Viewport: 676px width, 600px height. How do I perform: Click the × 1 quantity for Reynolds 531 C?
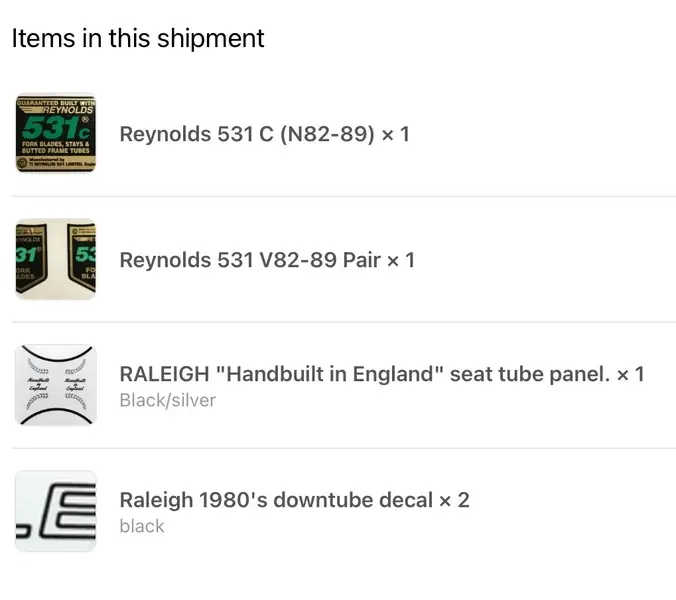coord(395,134)
